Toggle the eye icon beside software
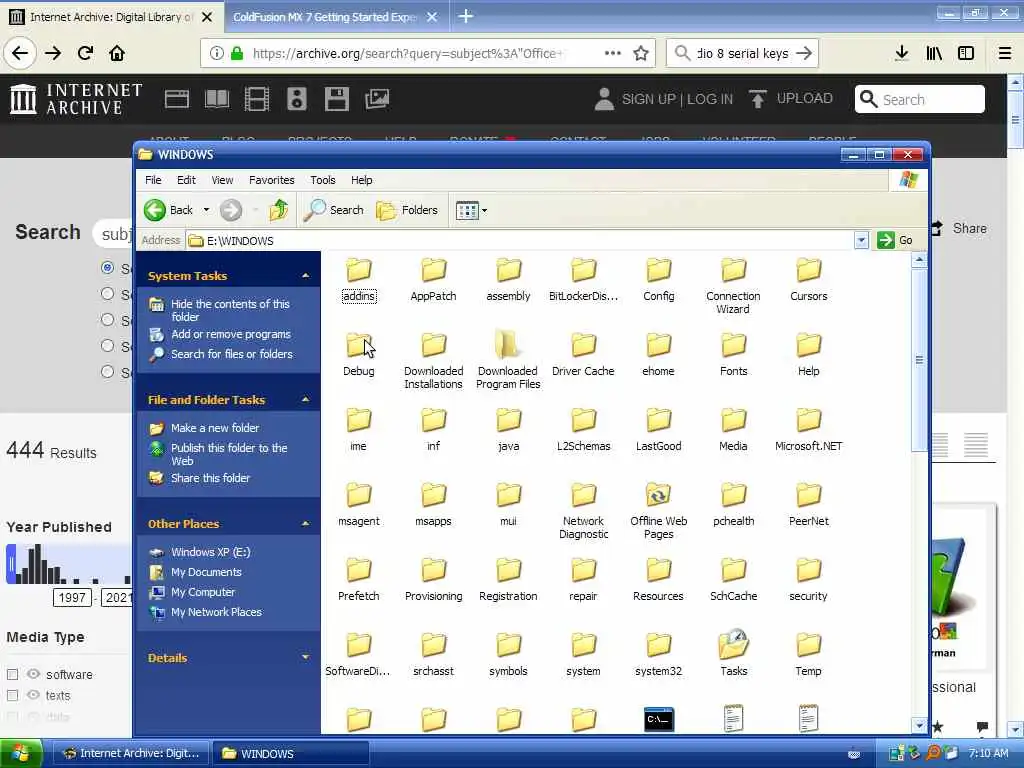The image size is (1024, 768). (x=33, y=673)
